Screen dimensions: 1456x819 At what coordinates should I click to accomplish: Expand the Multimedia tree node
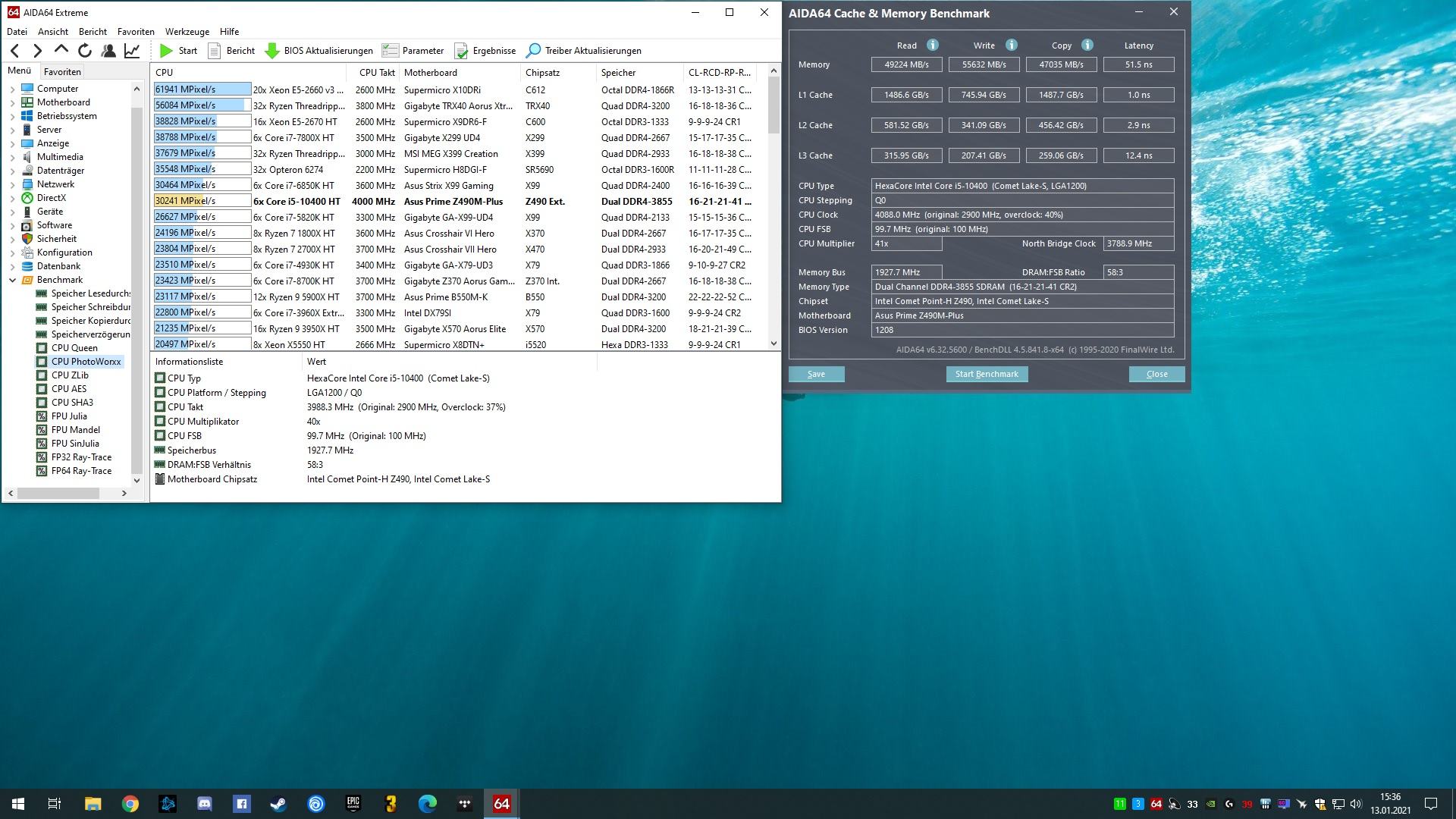click(12, 157)
